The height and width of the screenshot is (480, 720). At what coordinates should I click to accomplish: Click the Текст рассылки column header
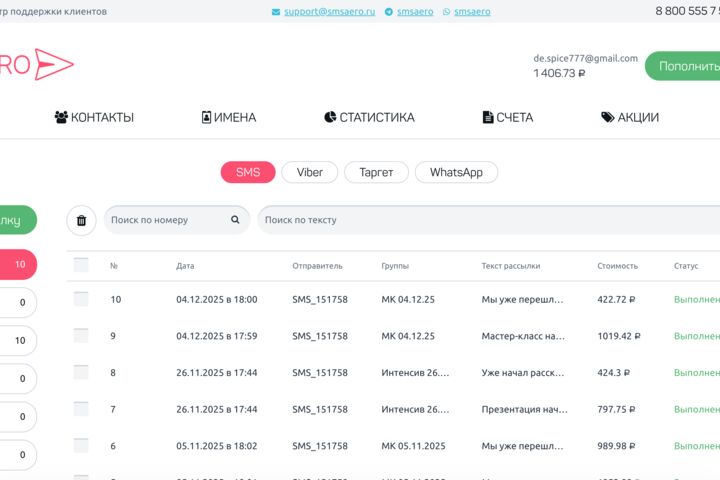pyautogui.click(x=511, y=266)
